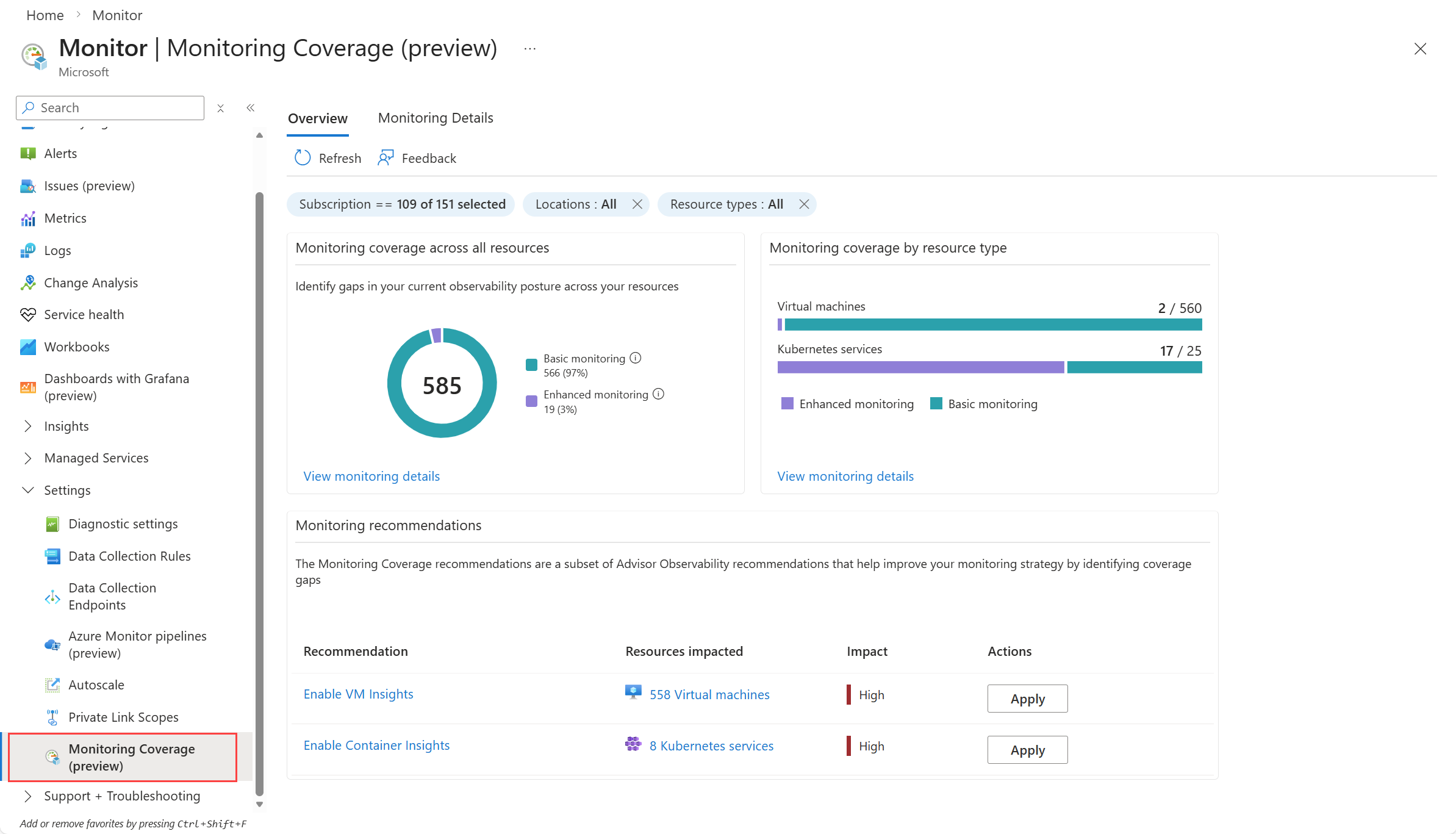Image resolution: width=1456 pixels, height=834 pixels.
Task: View monitoring details for resource type coverage
Action: 845,476
